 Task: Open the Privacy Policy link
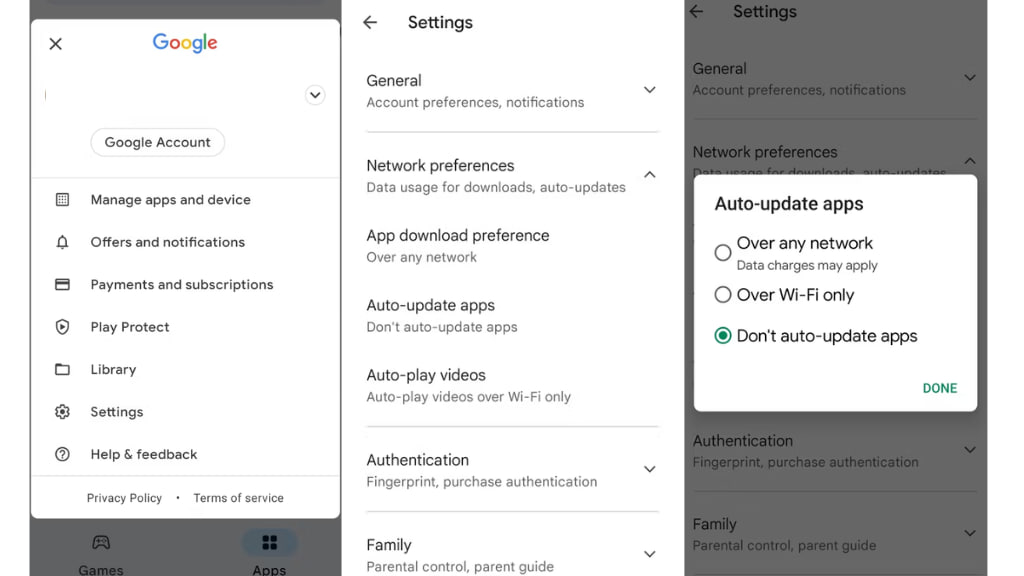pos(124,498)
